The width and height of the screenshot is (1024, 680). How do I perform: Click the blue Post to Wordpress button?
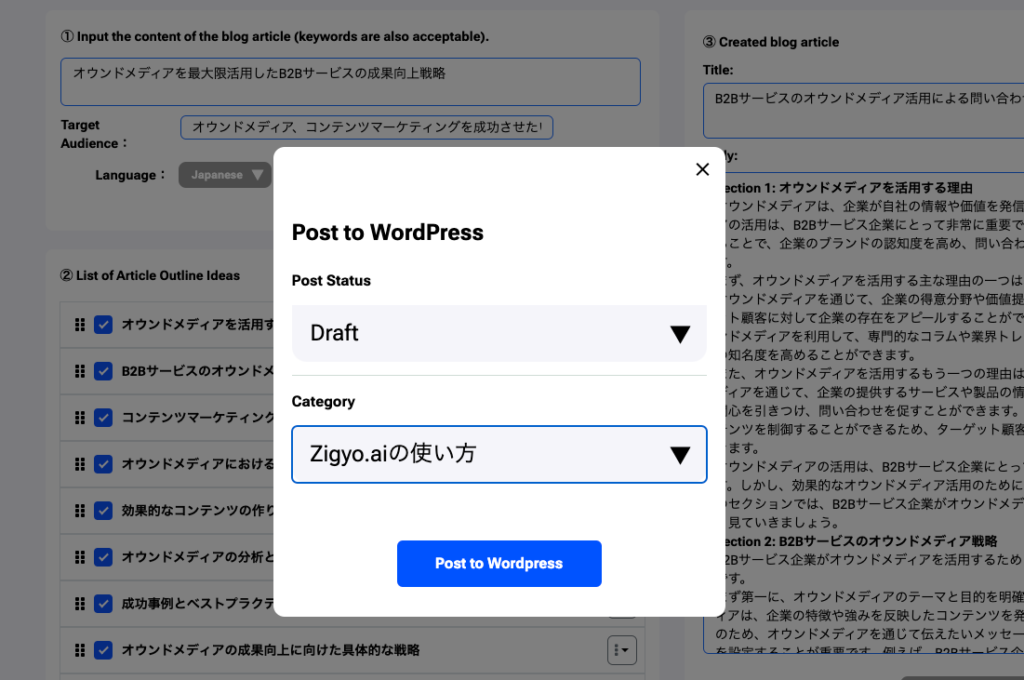[499, 563]
